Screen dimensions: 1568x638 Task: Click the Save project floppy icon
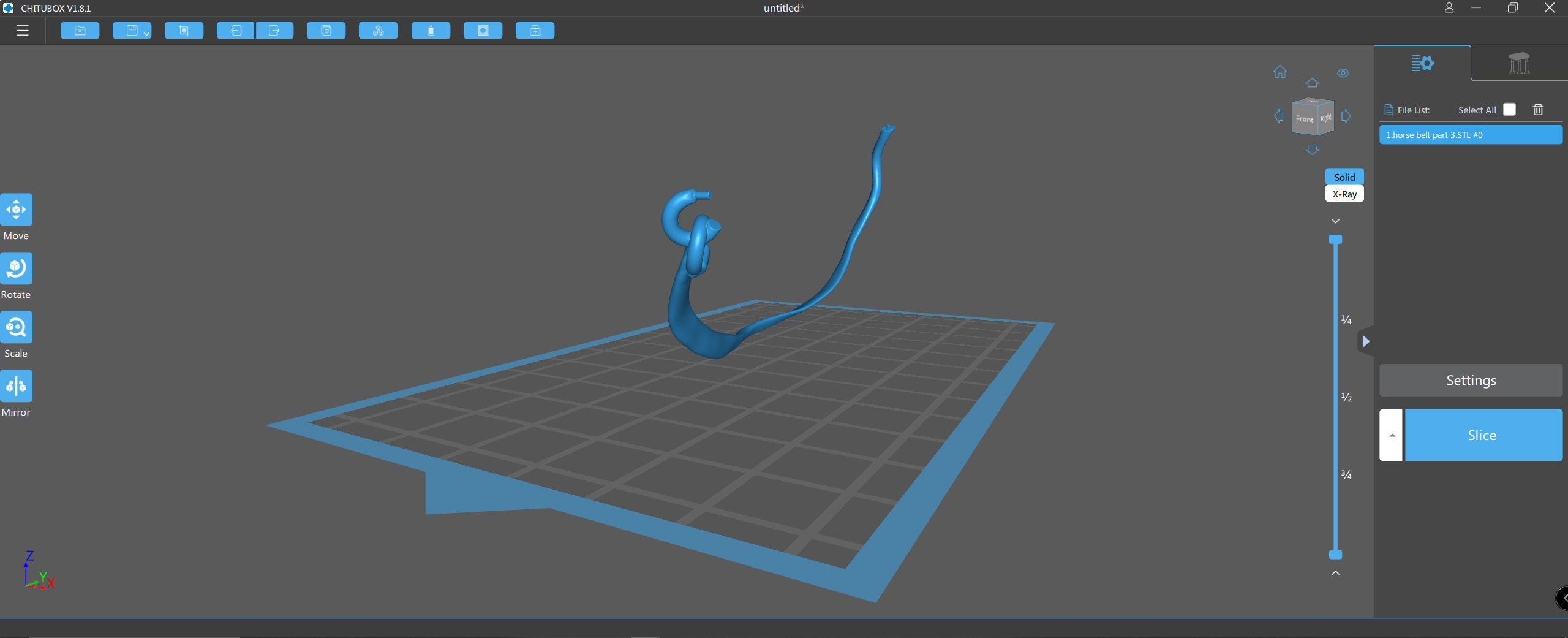click(x=132, y=31)
